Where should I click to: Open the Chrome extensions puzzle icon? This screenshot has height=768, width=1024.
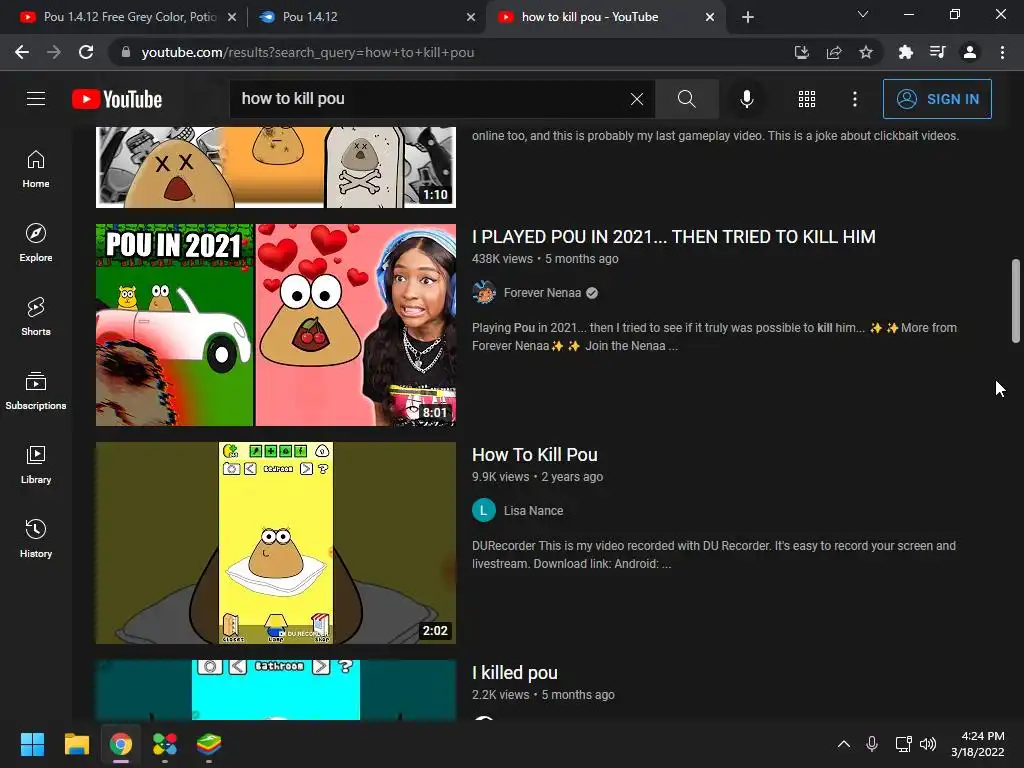905,52
